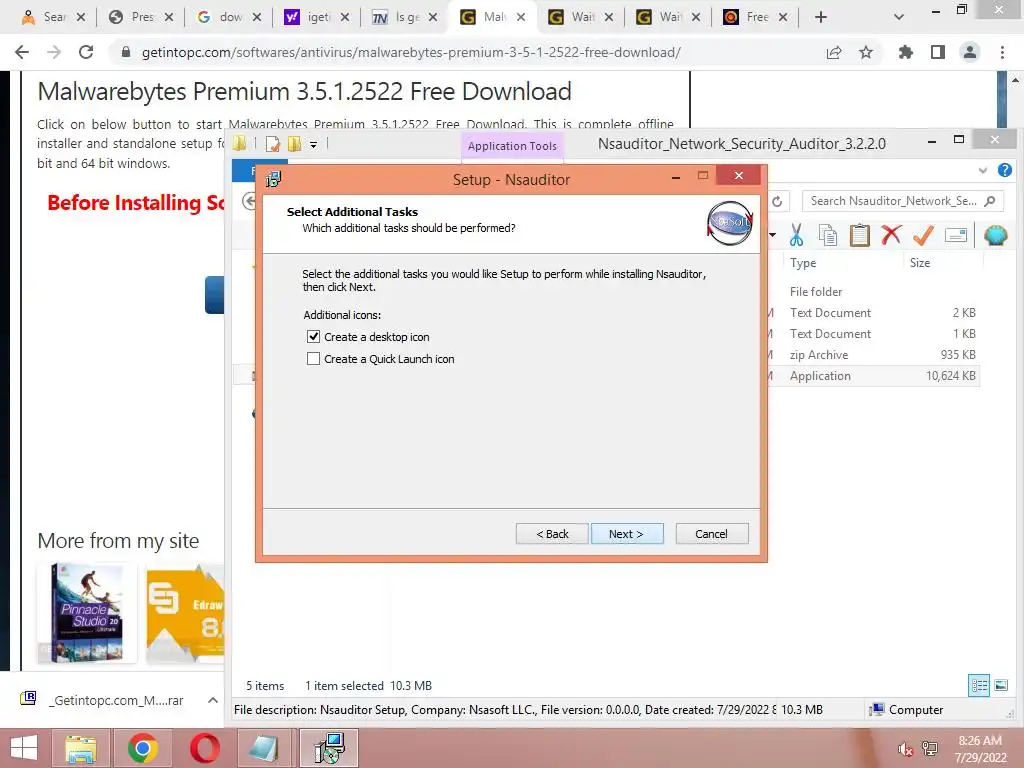Click the Back arrow in the Explorer window

pyautogui.click(x=249, y=201)
